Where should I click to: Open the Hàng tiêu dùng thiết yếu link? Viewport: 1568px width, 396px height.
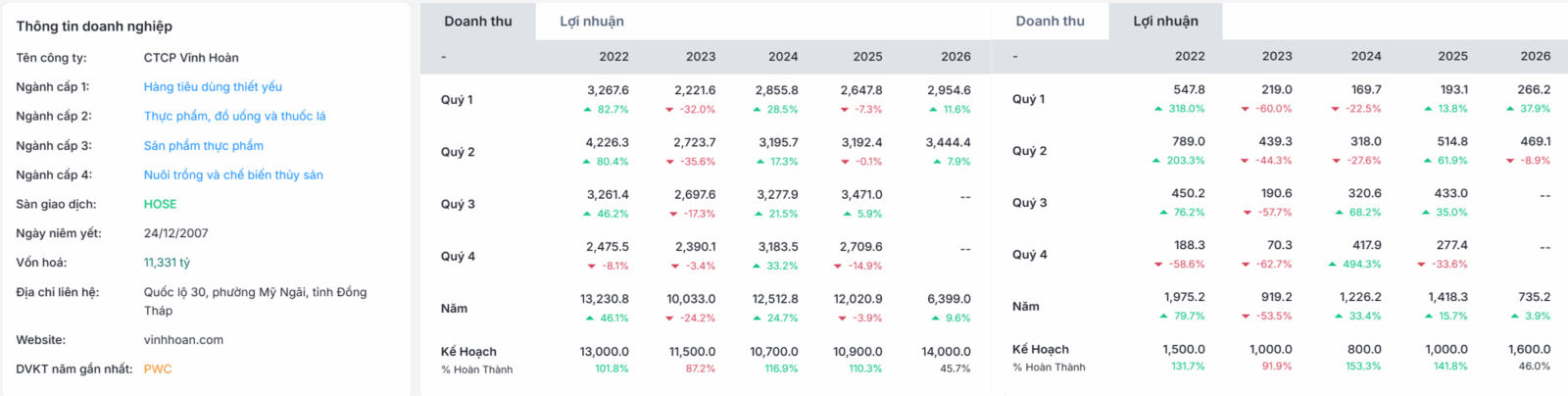coord(213,86)
